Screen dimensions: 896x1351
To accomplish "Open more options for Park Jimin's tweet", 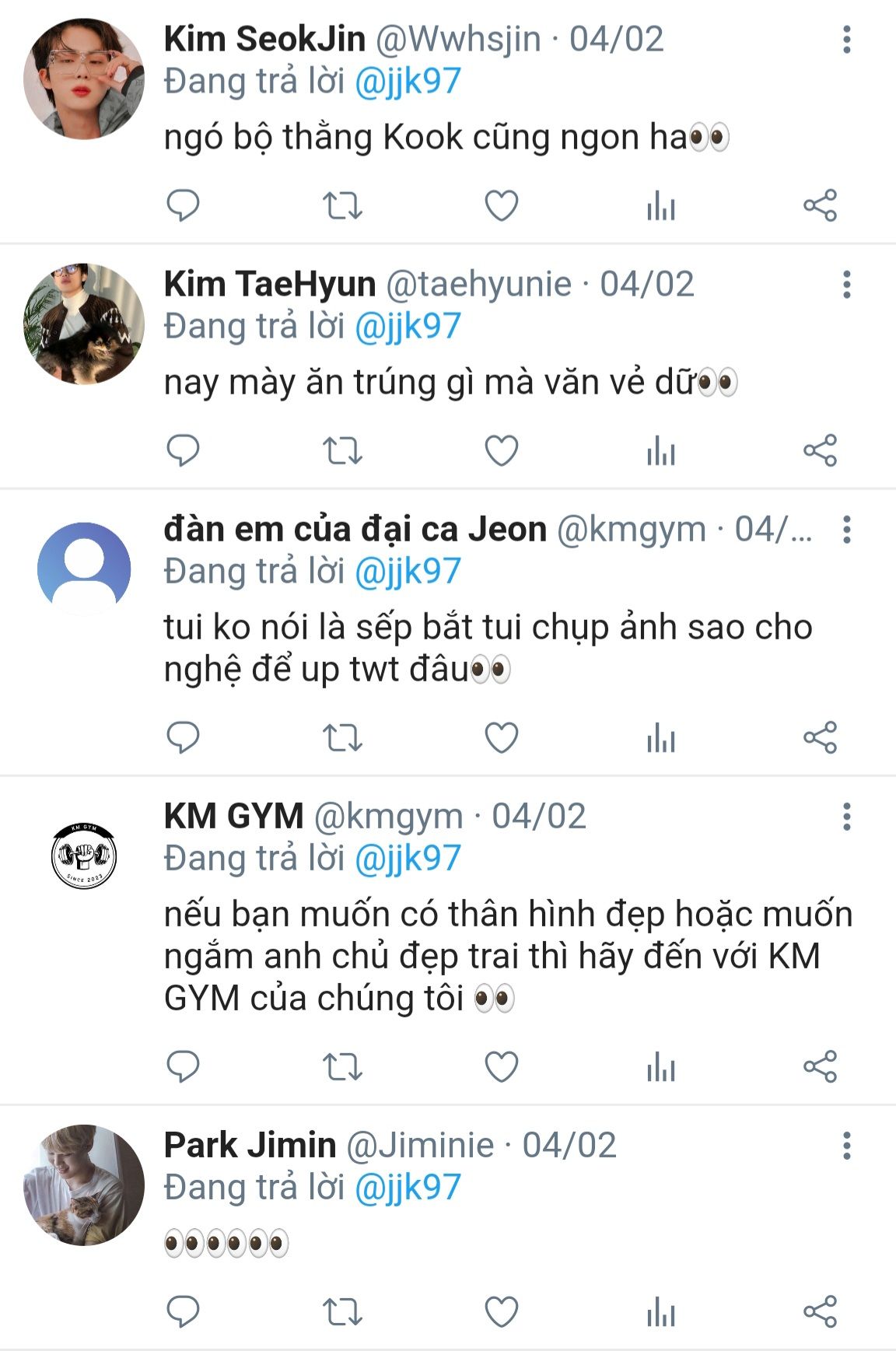I will point(846,1146).
